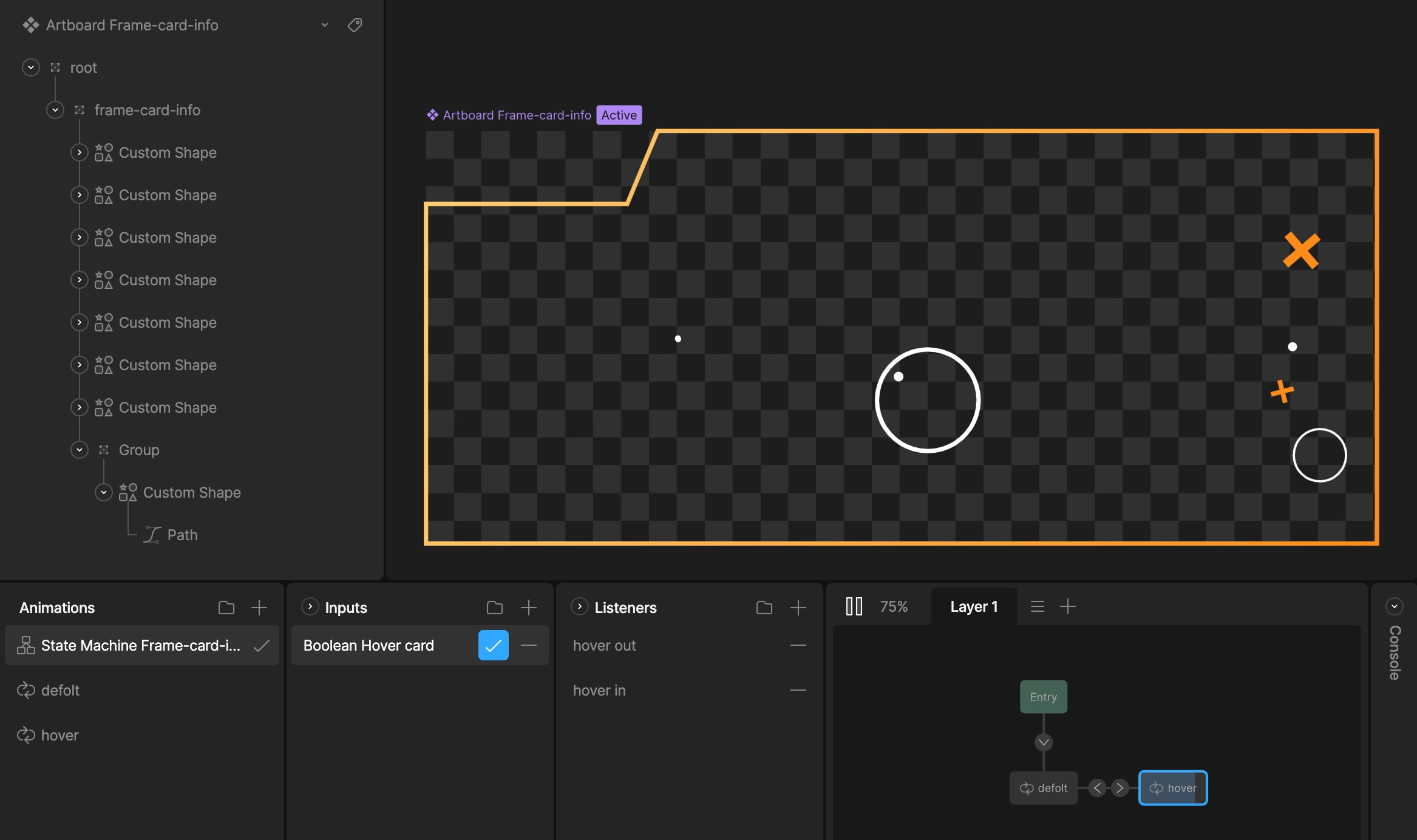Click the tag icon beside artboard name
The height and width of the screenshot is (840, 1417).
tap(355, 25)
